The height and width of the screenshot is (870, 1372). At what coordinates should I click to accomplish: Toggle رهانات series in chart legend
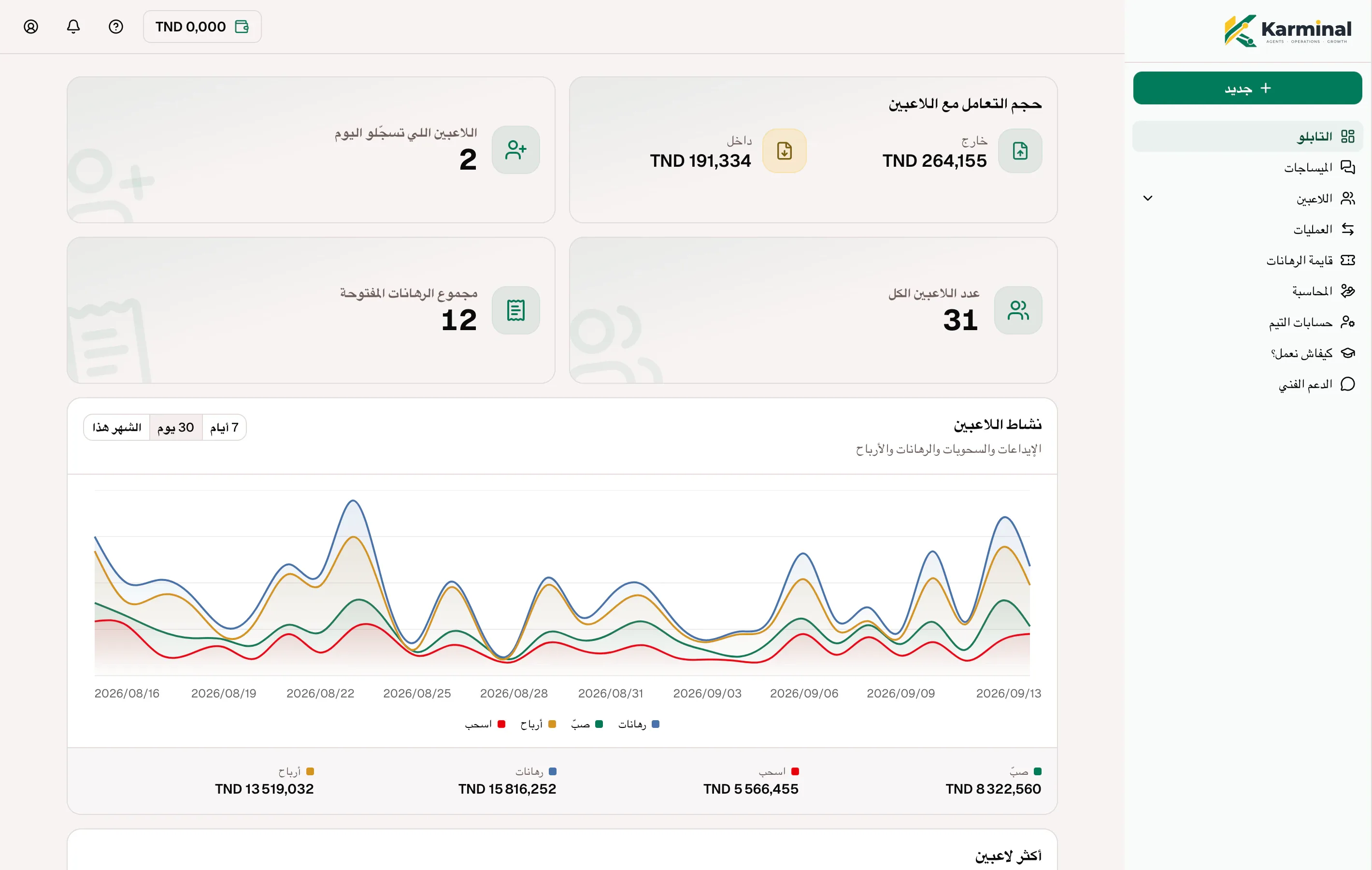click(639, 724)
